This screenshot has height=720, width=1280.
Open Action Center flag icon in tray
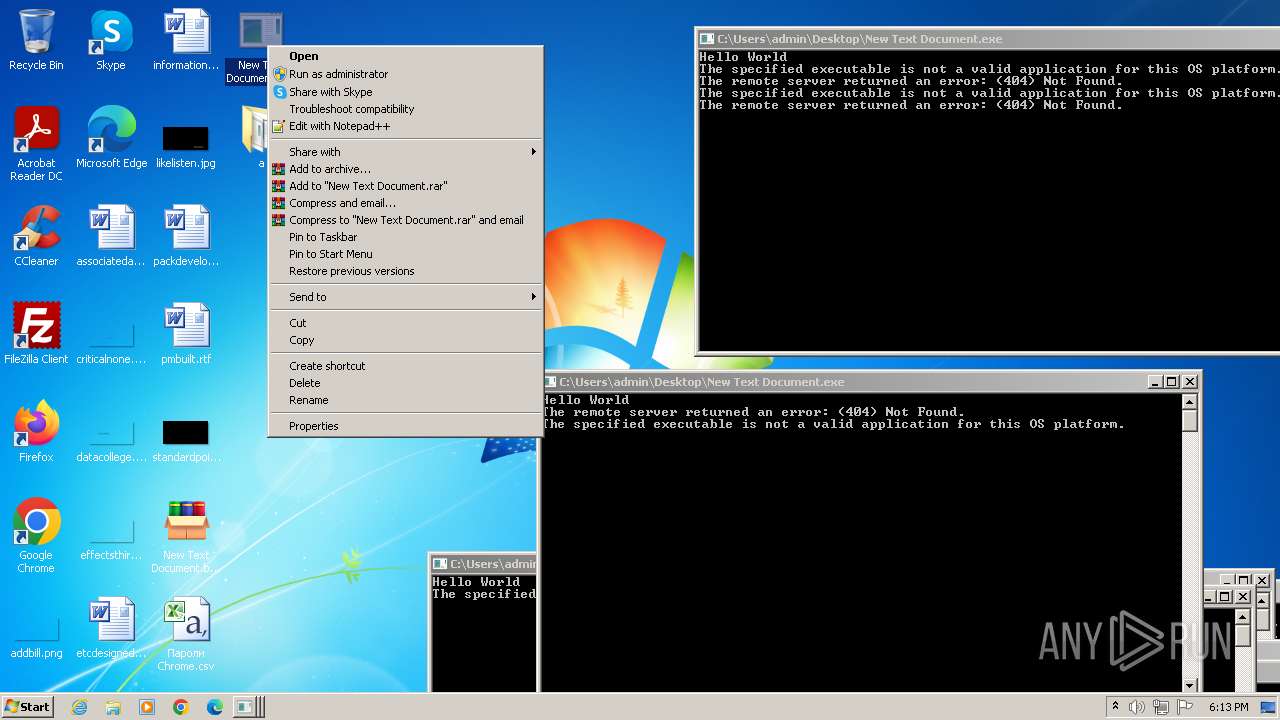[x=1184, y=707]
